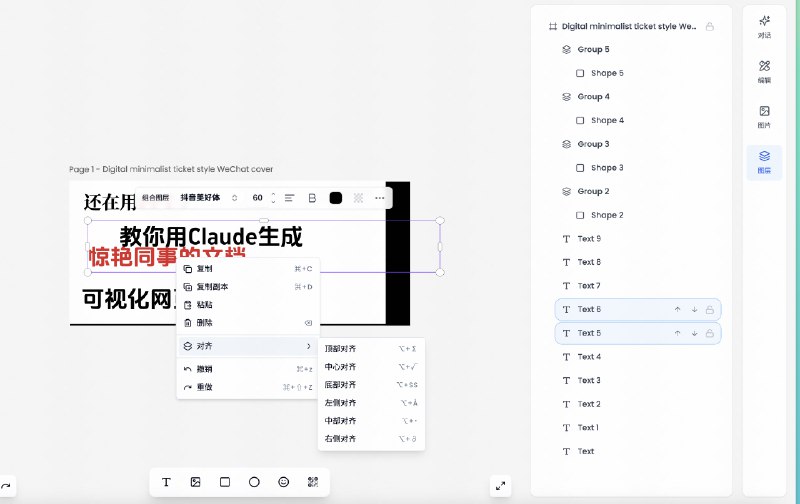Open the Emoji sticker tool

pyautogui.click(x=284, y=482)
